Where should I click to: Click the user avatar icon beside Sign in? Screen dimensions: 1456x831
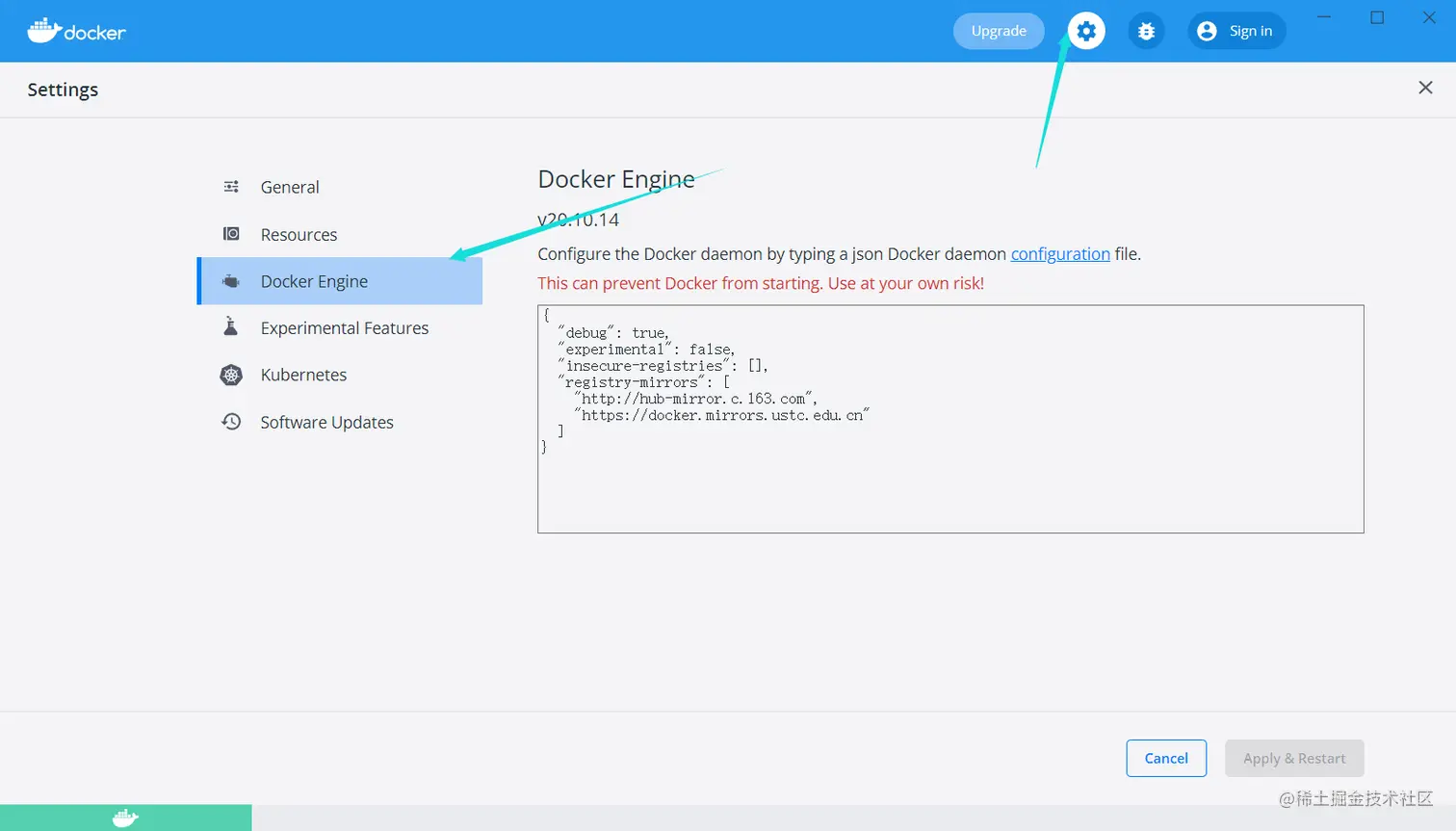pyautogui.click(x=1207, y=31)
